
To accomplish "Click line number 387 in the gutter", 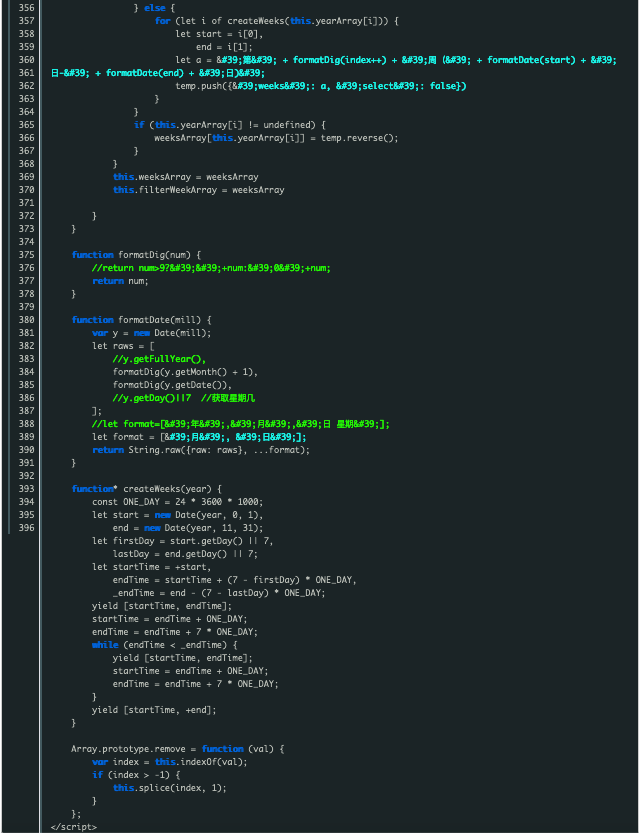I will click(26, 411).
